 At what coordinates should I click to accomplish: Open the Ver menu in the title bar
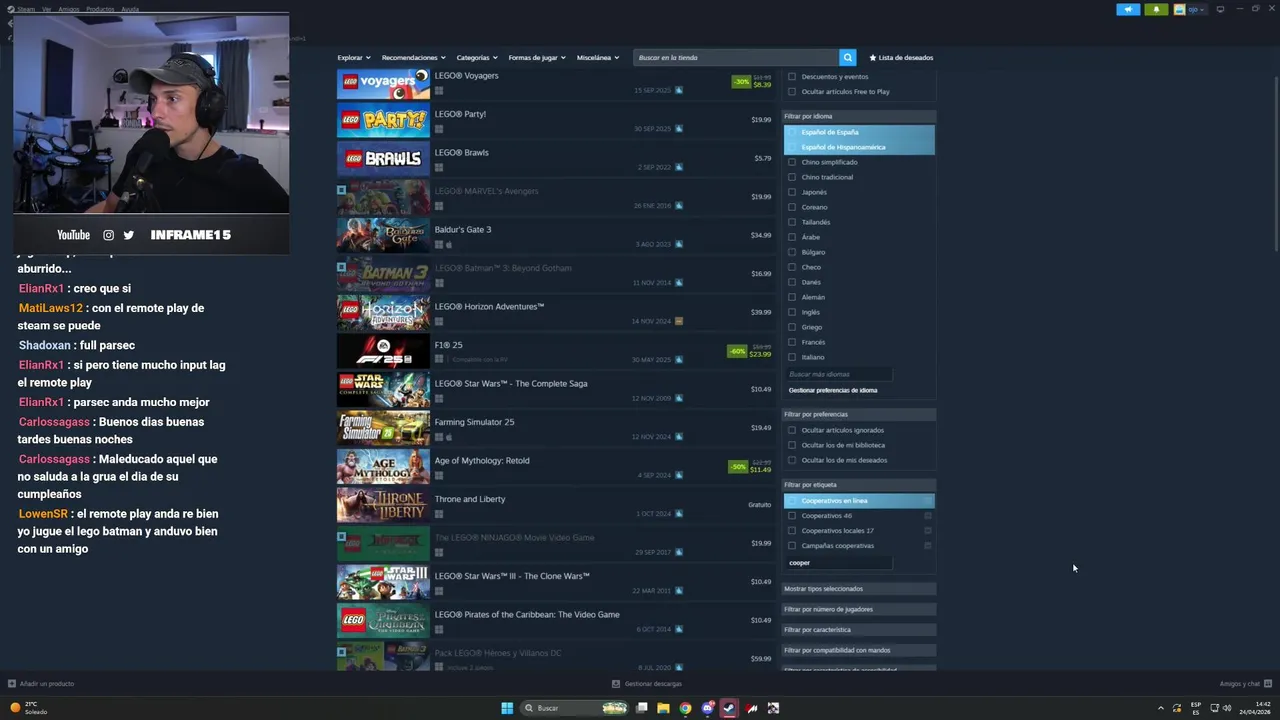pos(46,9)
